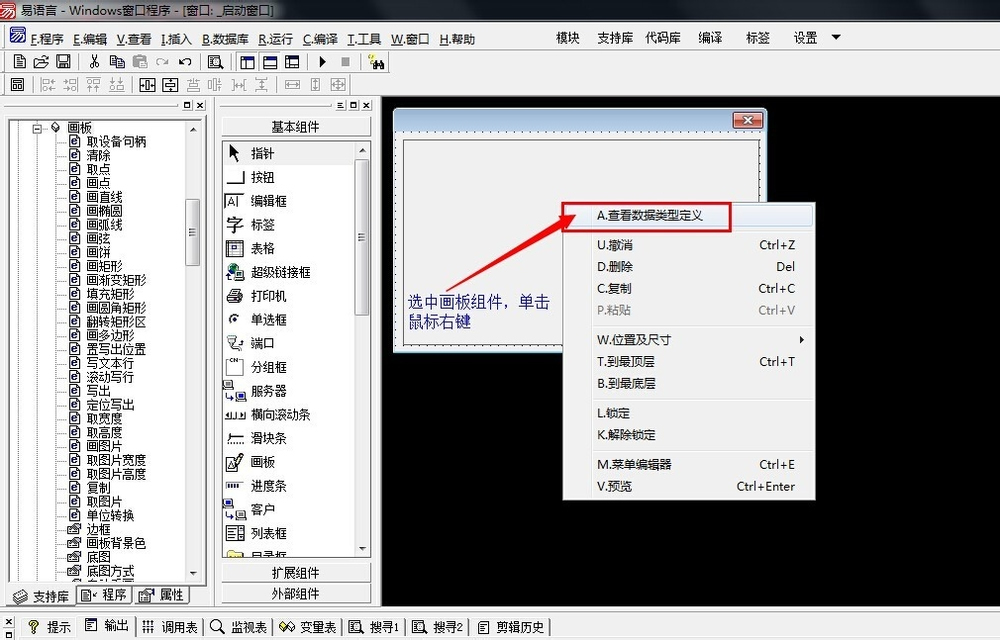Click the Cut scissors icon
The width and height of the screenshot is (1000, 640).
(x=94, y=62)
